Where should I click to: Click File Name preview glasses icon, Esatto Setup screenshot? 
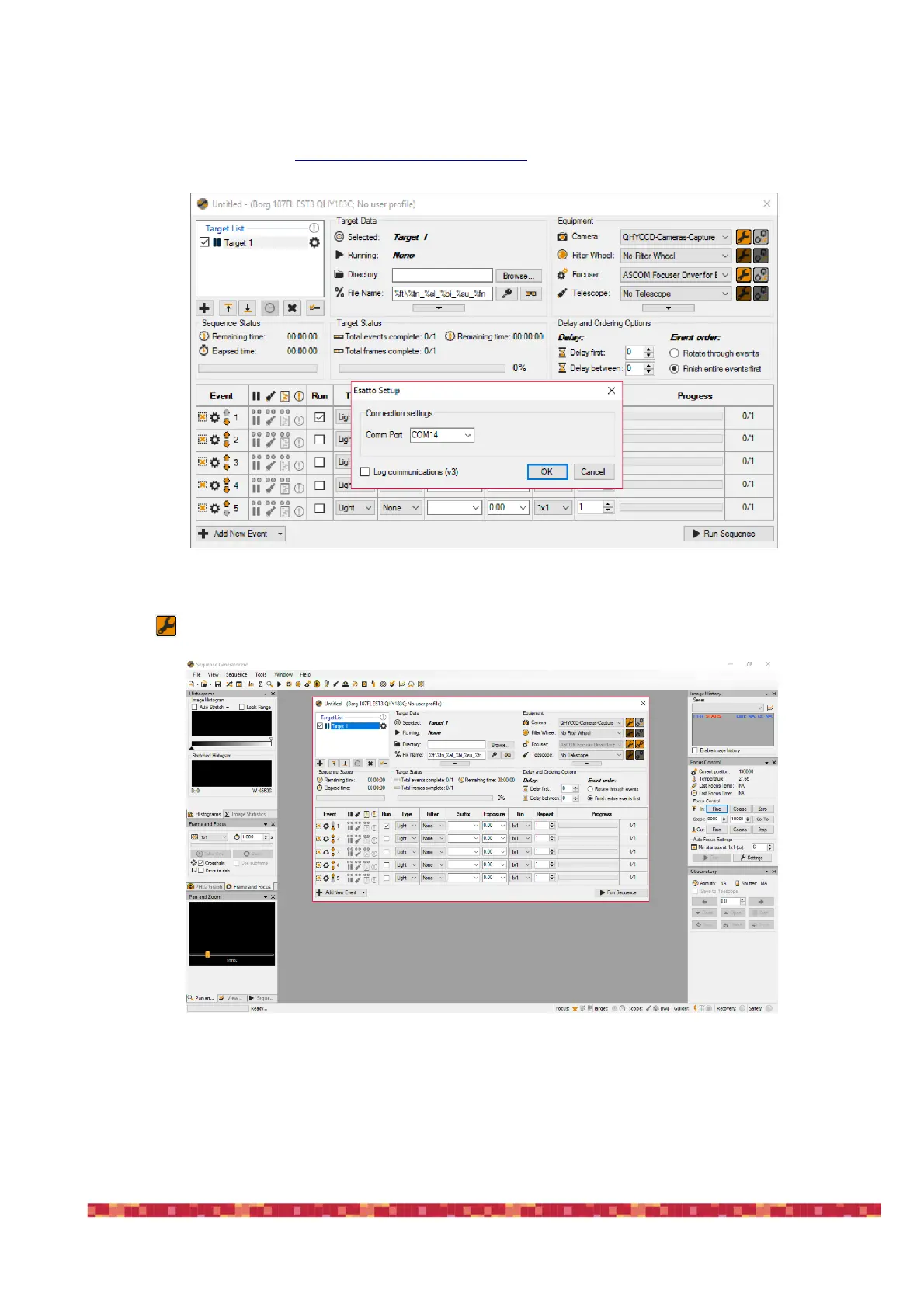click(x=530, y=294)
